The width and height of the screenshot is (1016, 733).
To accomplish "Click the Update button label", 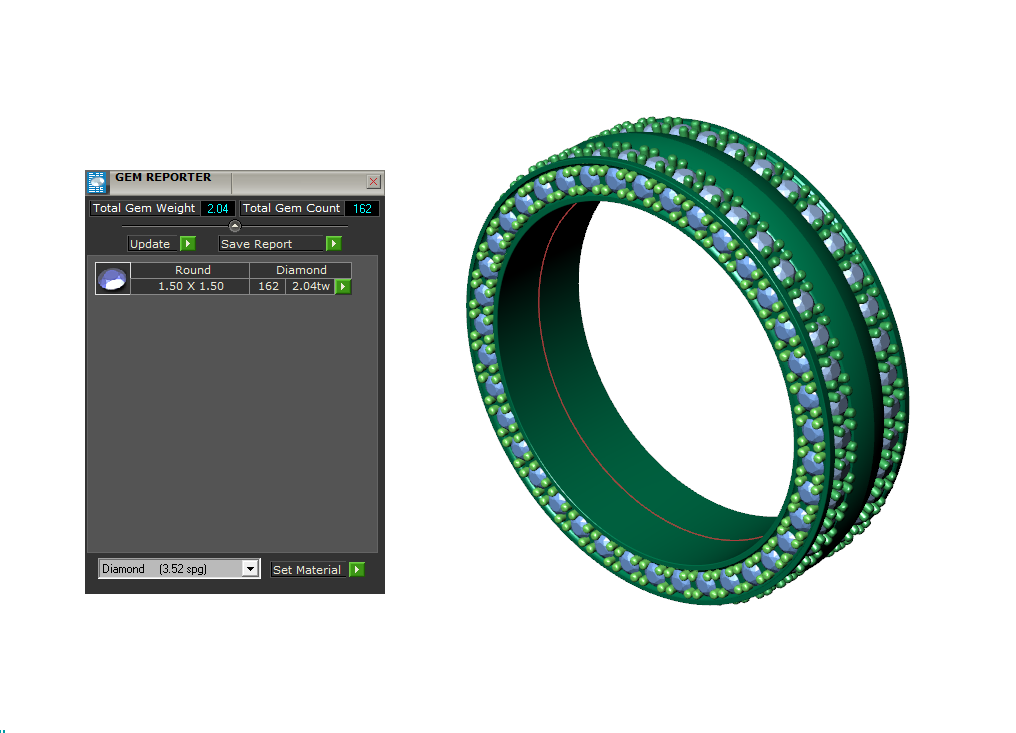I will click(x=151, y=244).
